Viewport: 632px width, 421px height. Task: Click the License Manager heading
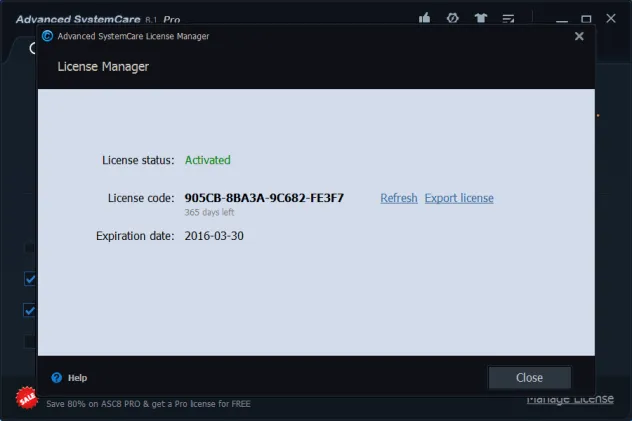pyautogui.click(x=103, y=66)
